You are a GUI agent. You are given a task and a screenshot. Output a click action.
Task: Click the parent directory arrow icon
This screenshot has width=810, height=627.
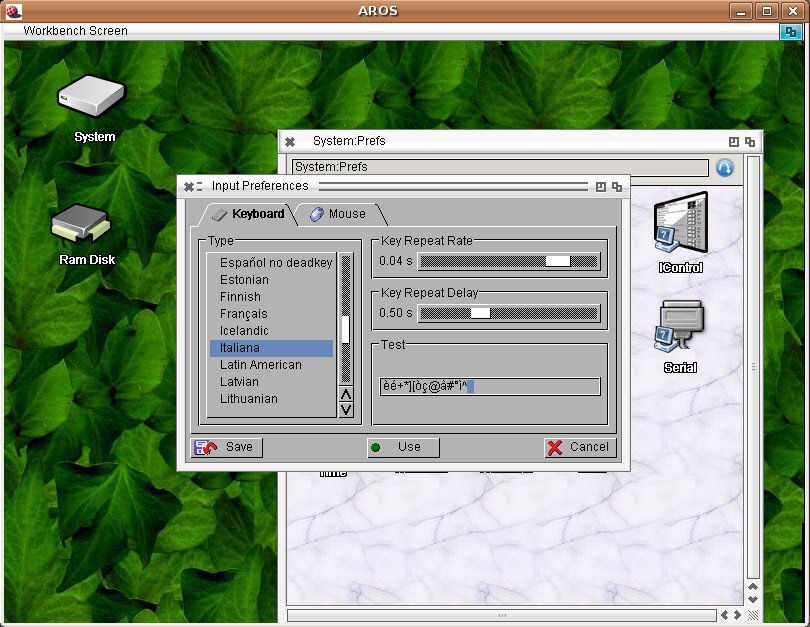pos(725,168)
